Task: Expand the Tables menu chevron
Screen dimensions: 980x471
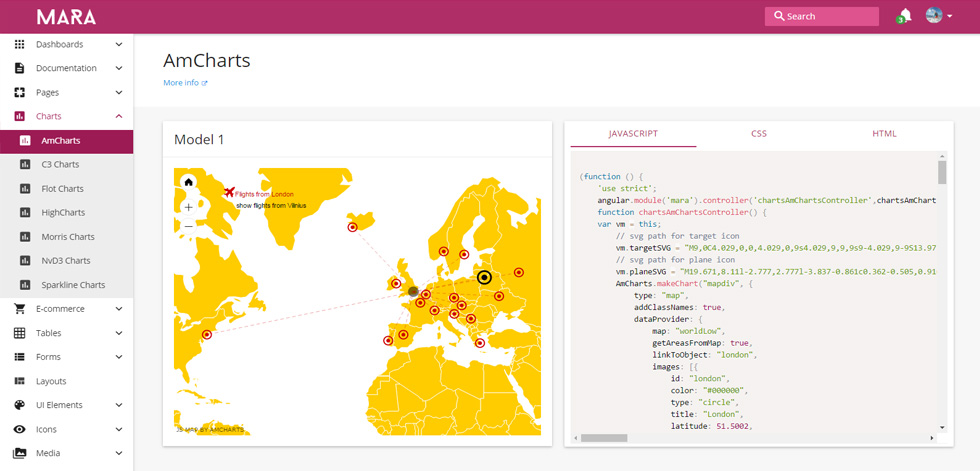Action: (x=119, y=333)
